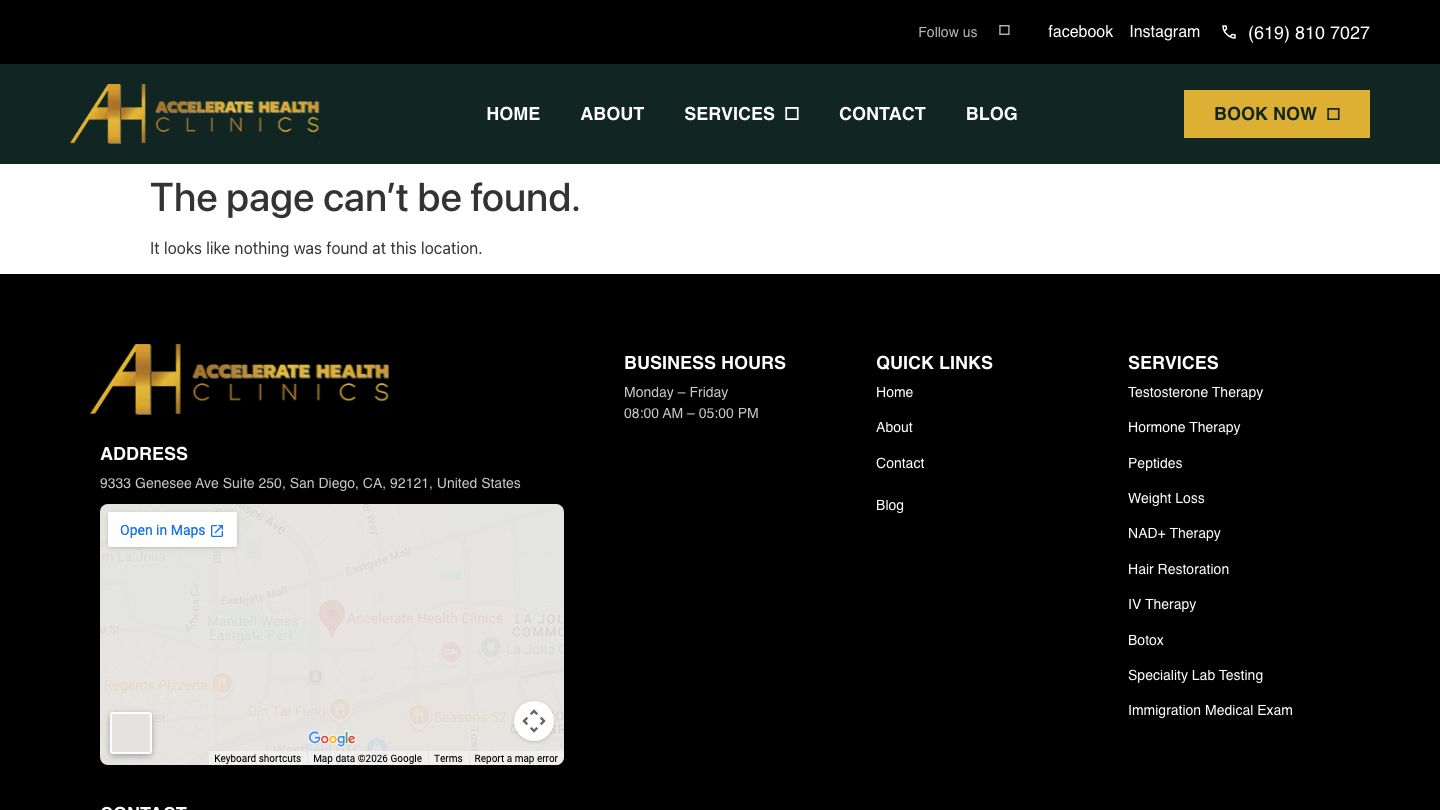Viewport: 1440px width, 810px height.
Task: Click the red map pin marker
Action: point(331,617)
